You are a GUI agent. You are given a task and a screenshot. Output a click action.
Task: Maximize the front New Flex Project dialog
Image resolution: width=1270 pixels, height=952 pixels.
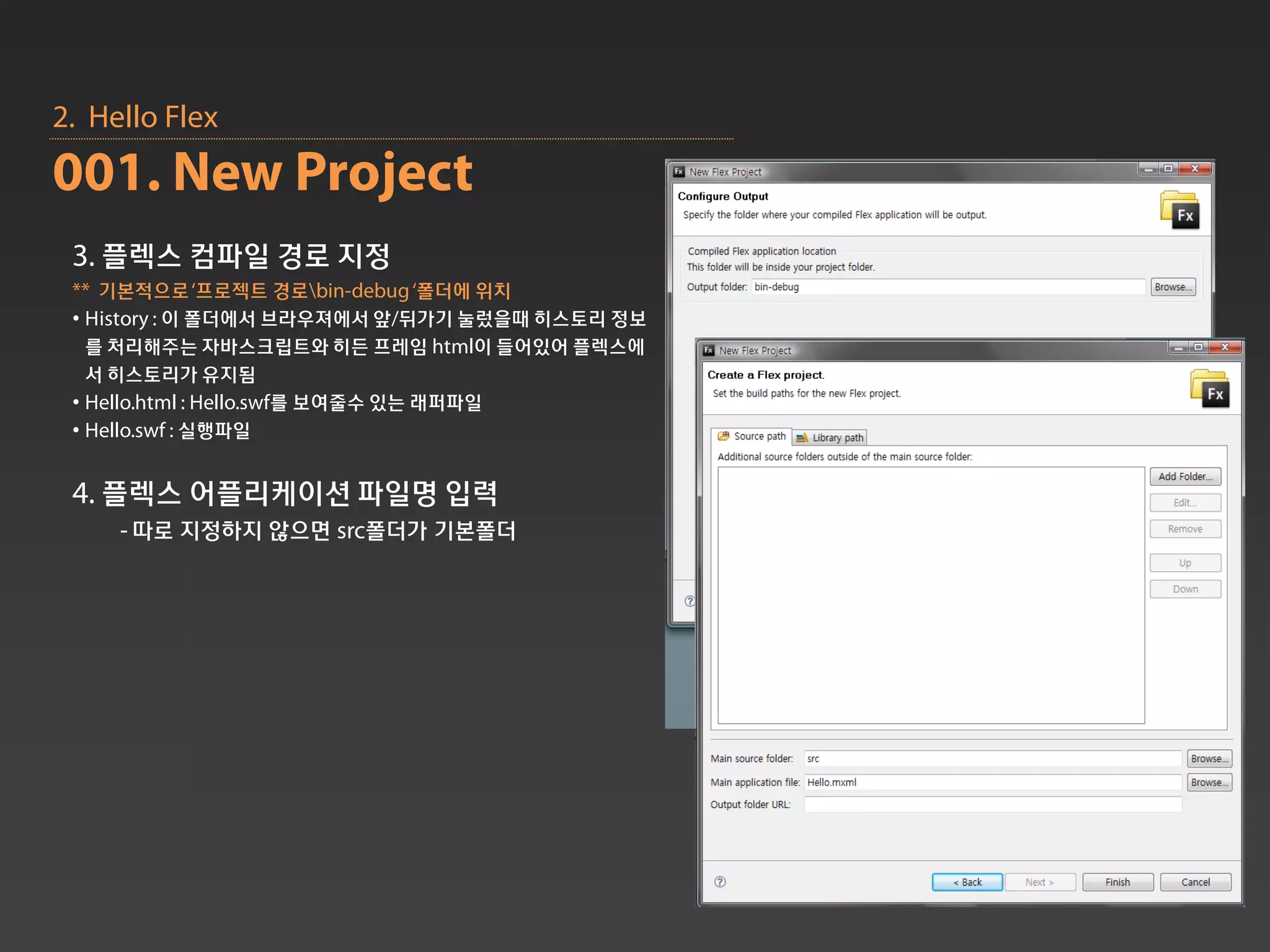pyautogui.click(x=1198, y=348)
